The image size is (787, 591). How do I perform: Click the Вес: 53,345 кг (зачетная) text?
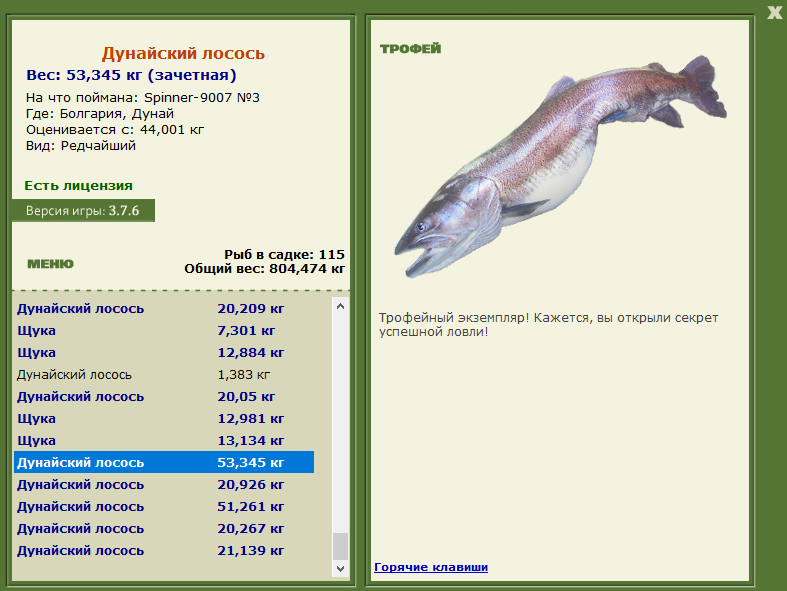click(x=131, y=75)
